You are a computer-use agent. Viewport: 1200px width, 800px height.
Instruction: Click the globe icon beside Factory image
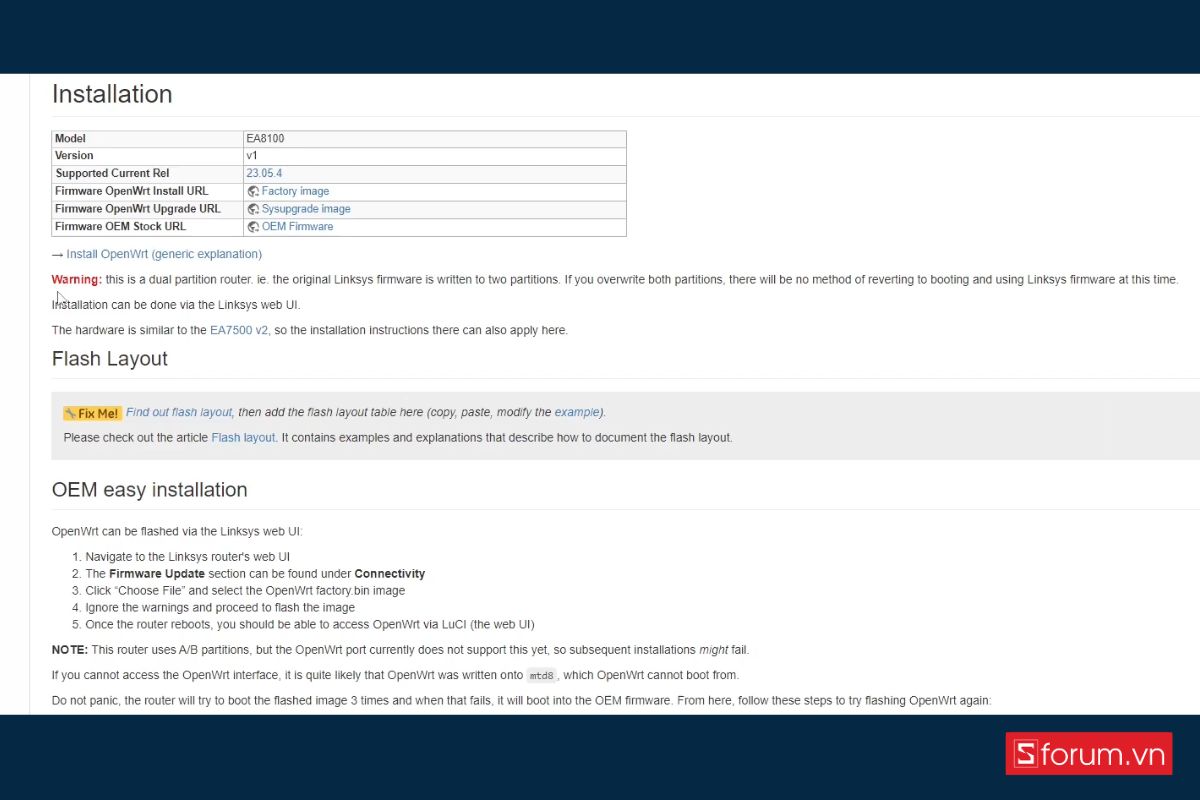pyautogui.click(x=253, y=191)
